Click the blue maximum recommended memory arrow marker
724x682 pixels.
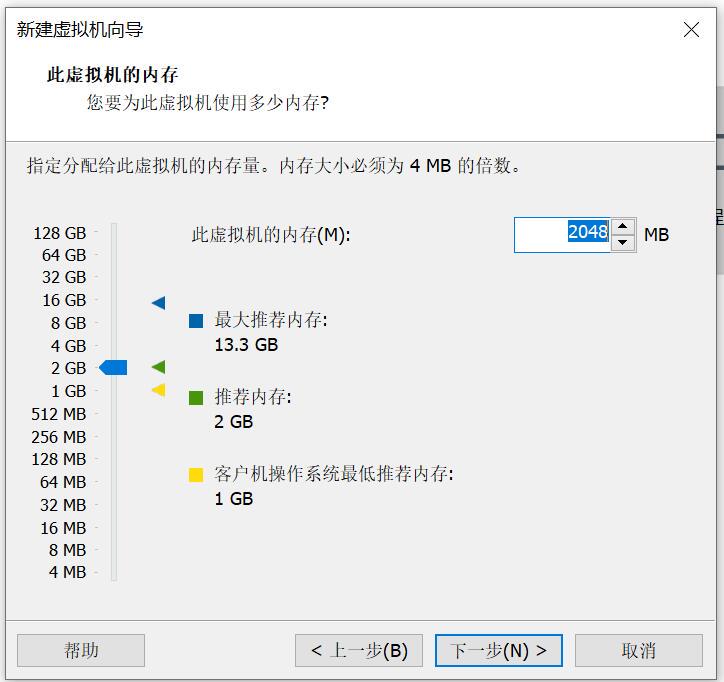point(158,303)
